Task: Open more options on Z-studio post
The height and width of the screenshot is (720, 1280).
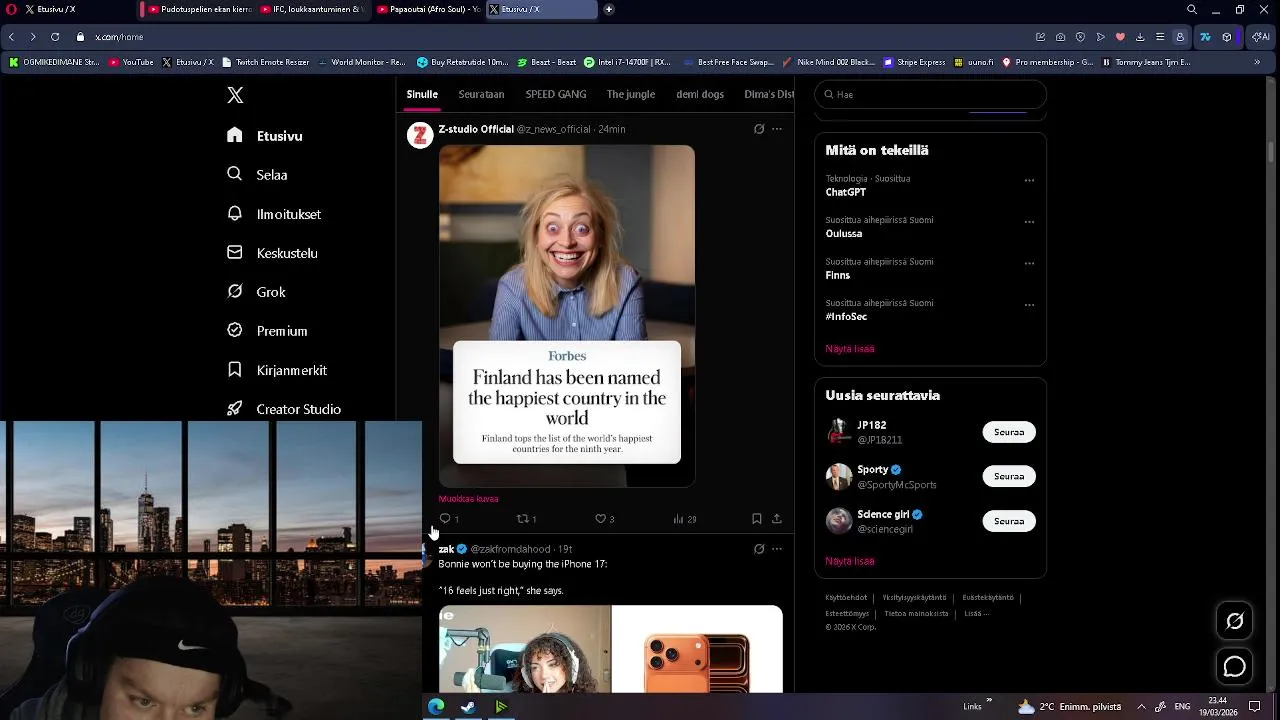Action: pos(777,129)
